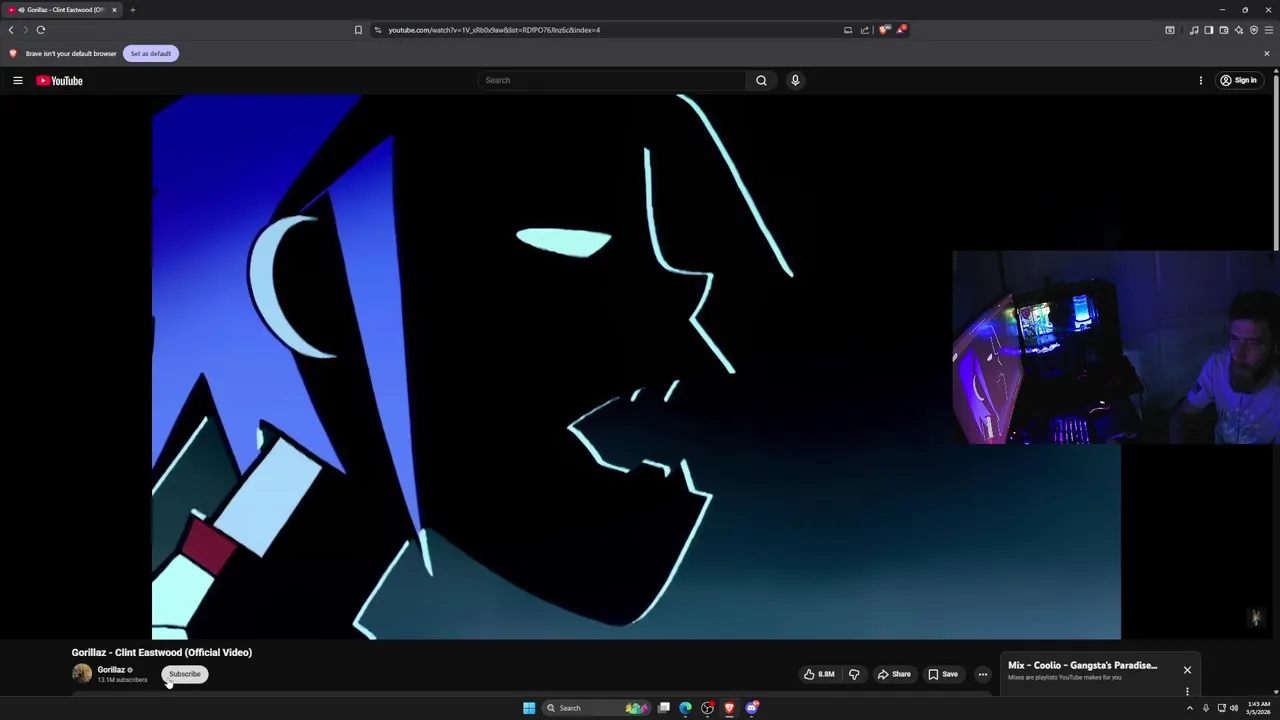1280x720 pixels.
Task: Open Brave main hamburger menu
Action: pos(1269,30)
